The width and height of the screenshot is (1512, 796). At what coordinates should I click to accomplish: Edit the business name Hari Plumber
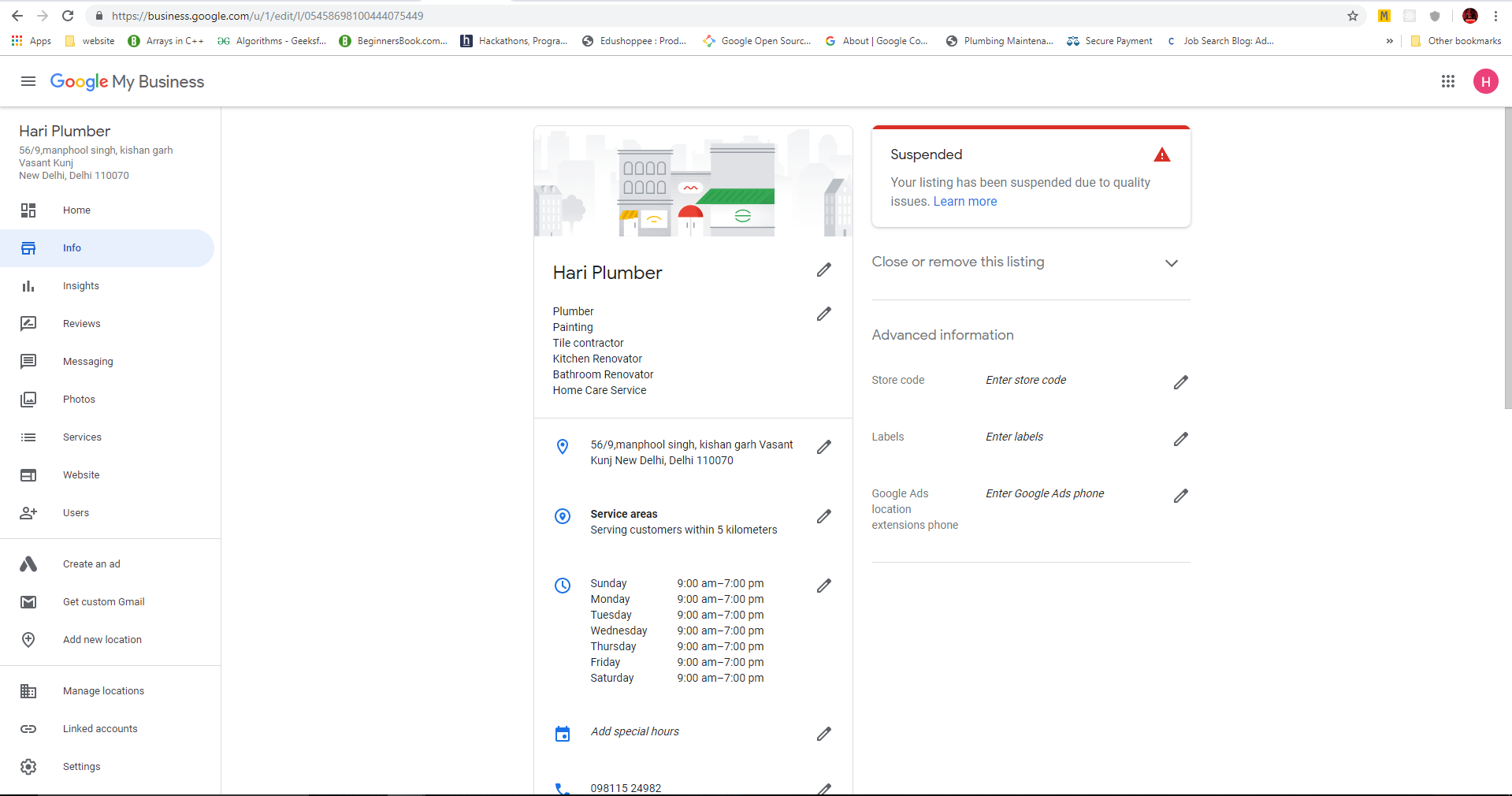824,270
